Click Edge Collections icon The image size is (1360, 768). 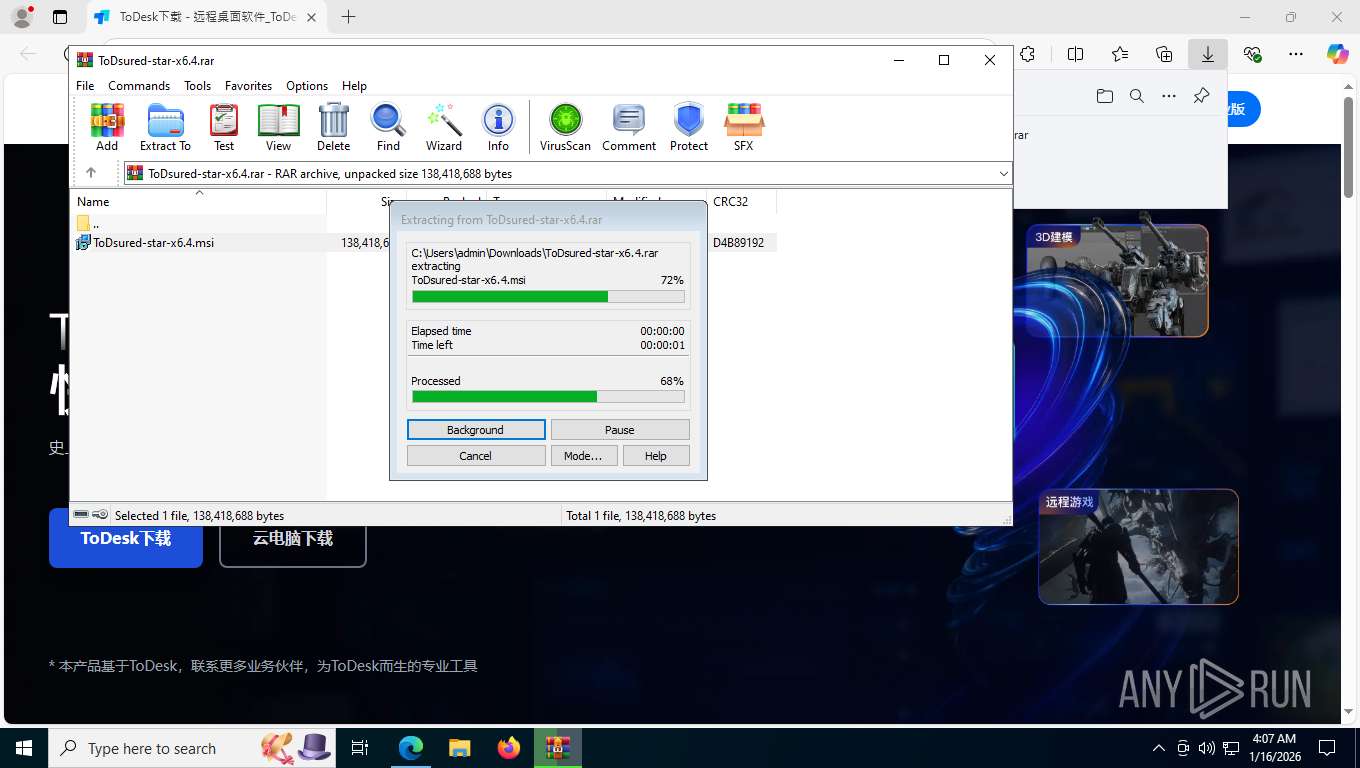pyautogui.click(x=1164, y=54)
